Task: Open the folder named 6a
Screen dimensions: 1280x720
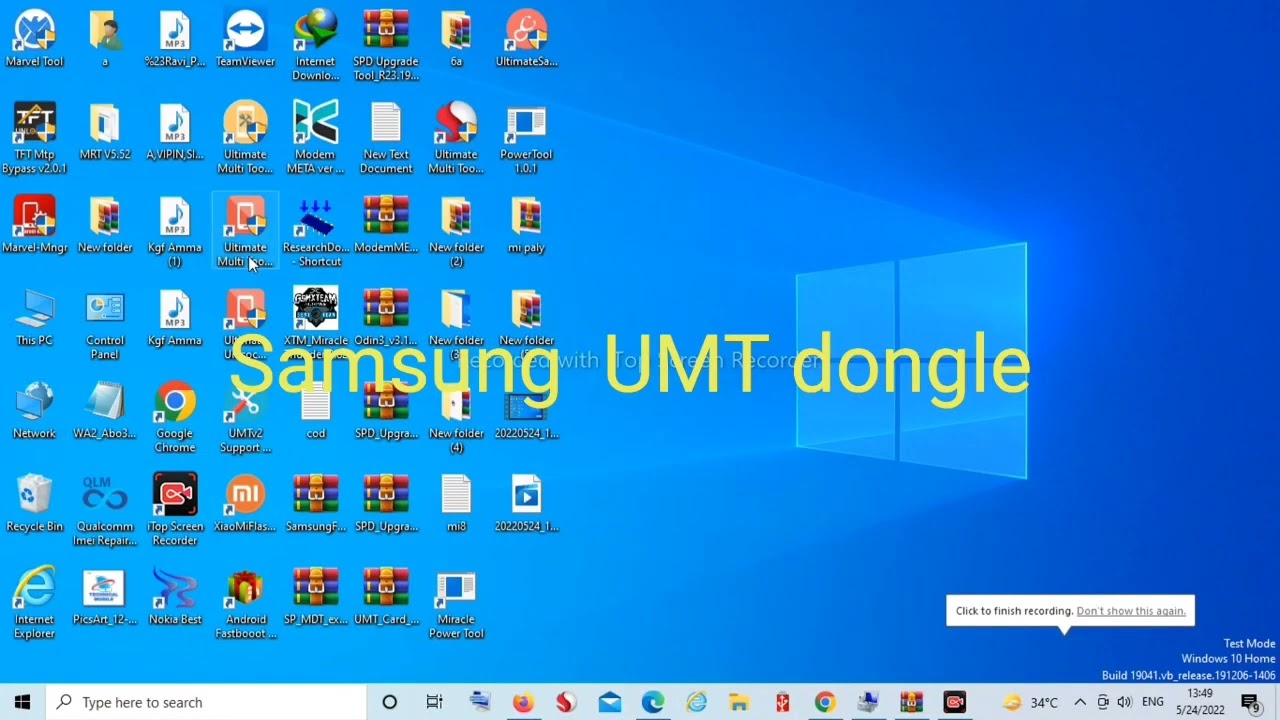Action: 456,40
